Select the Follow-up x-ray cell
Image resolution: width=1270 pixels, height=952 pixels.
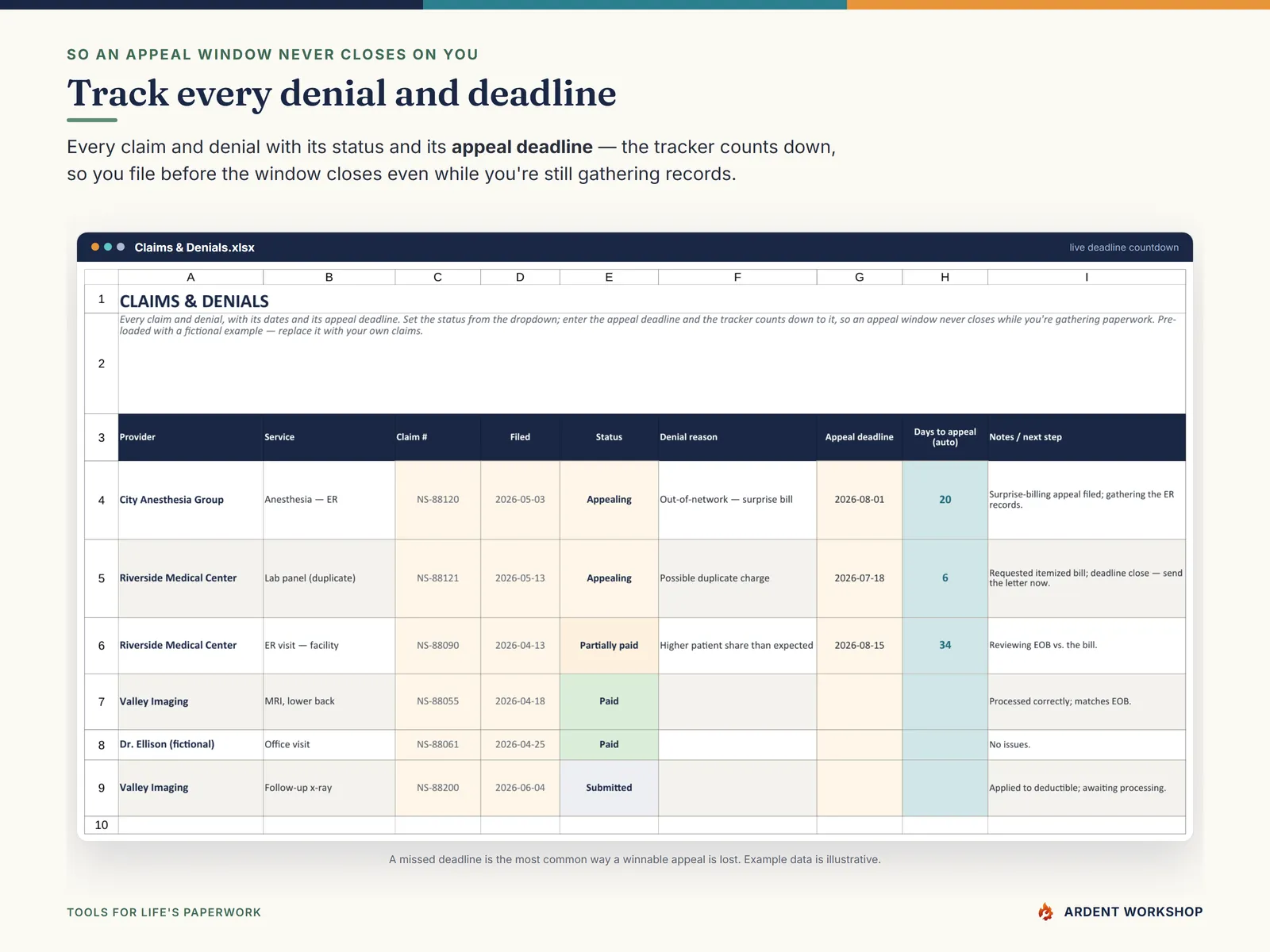pyautogui.click(x=329, y=788)
